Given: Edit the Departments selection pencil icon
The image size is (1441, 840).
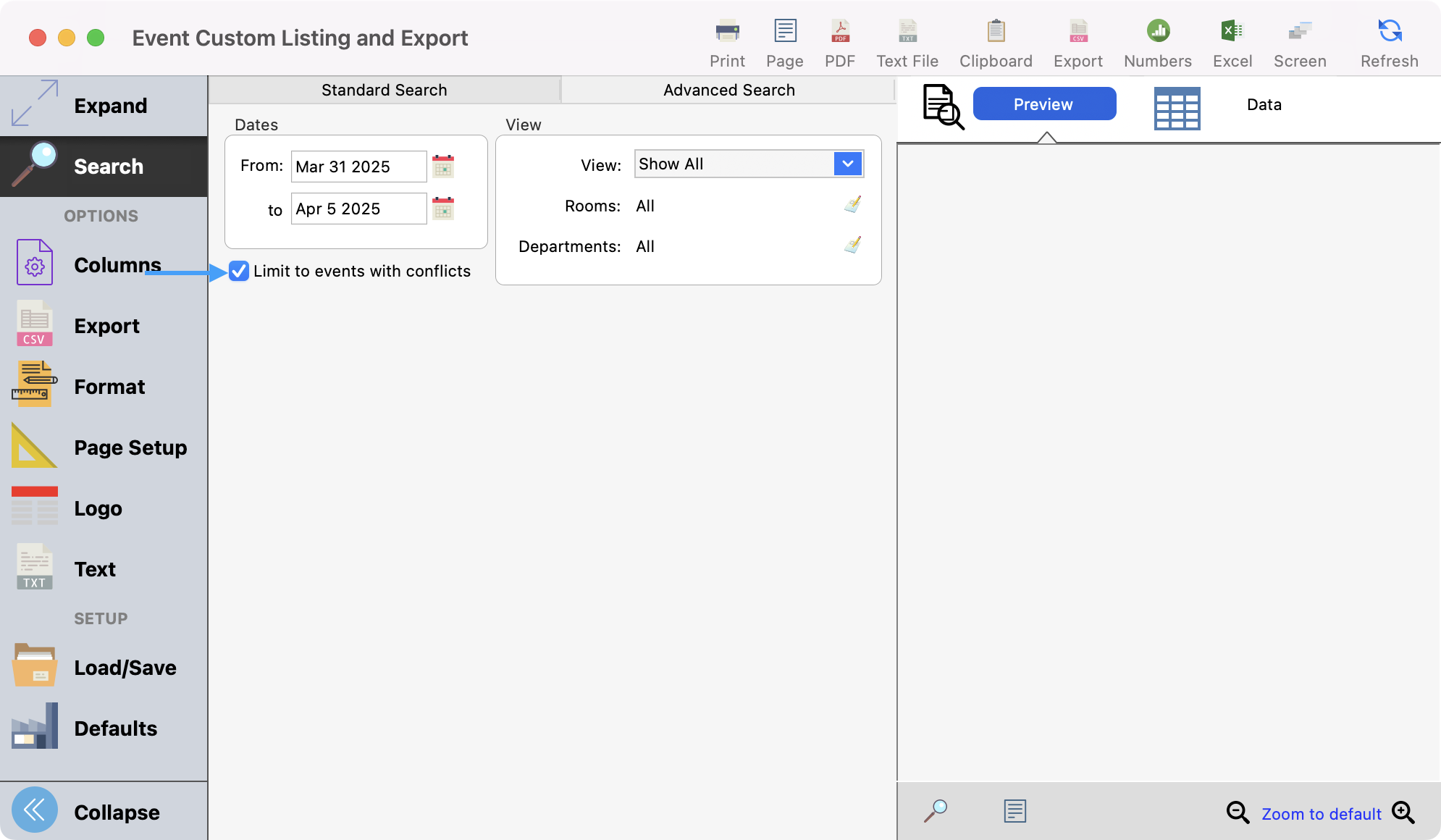Looking at the screenshot, I should [x=852, y=245].
